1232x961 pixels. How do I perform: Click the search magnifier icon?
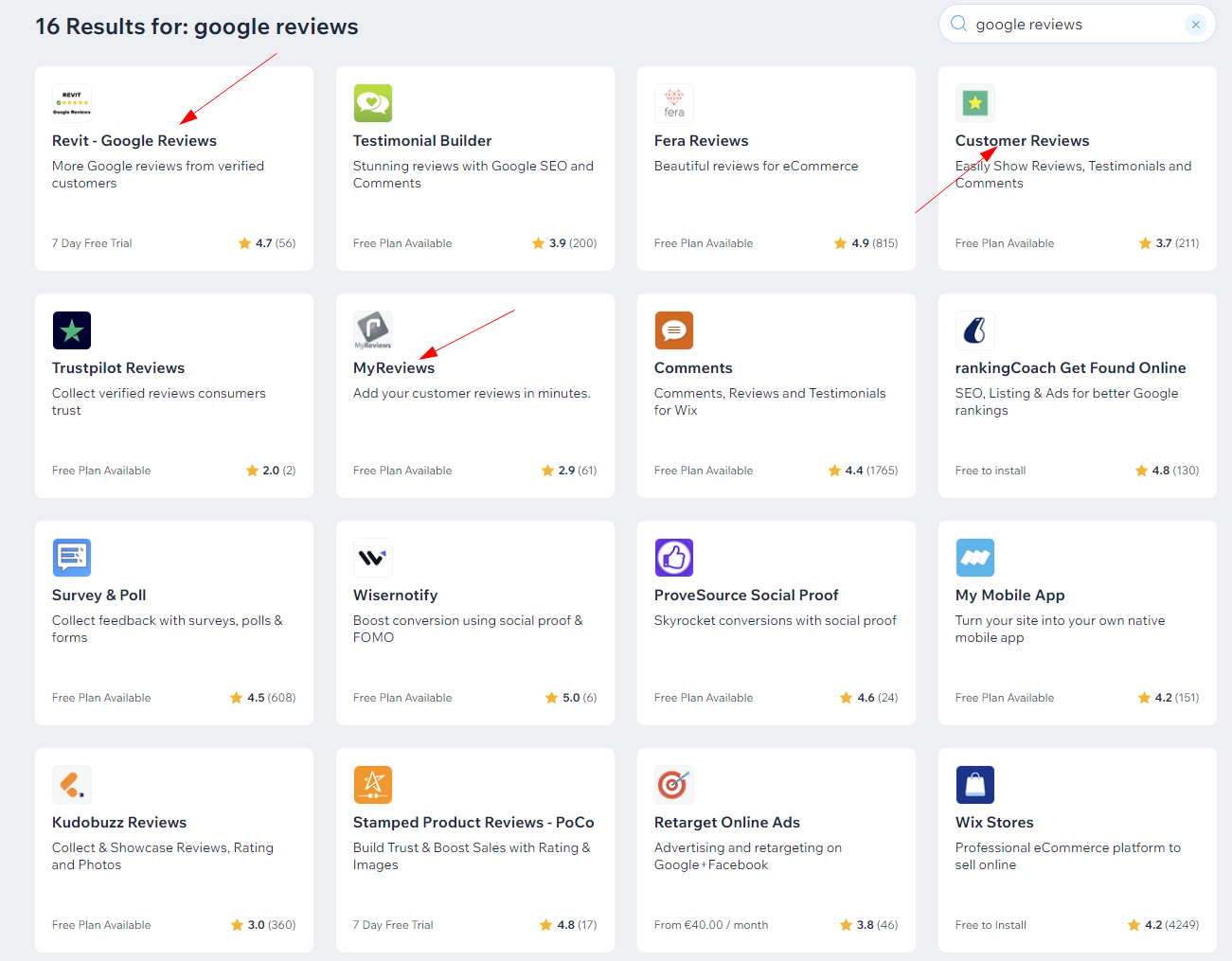coord(959,24)
